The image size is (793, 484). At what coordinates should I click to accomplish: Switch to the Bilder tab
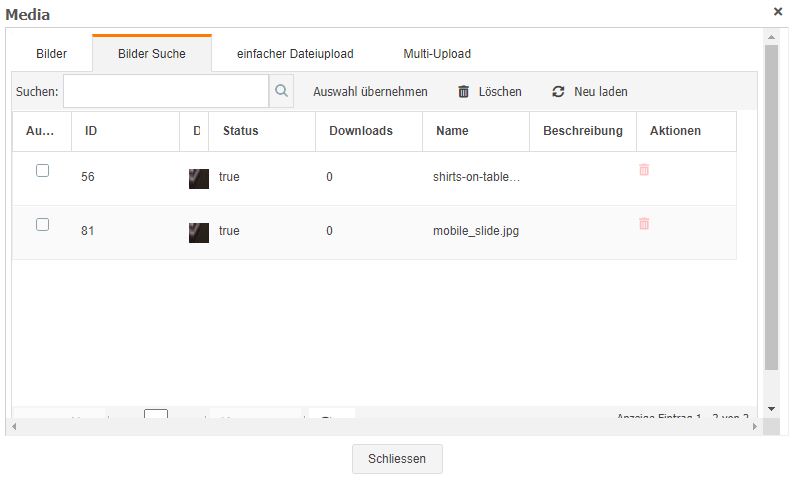52,54
